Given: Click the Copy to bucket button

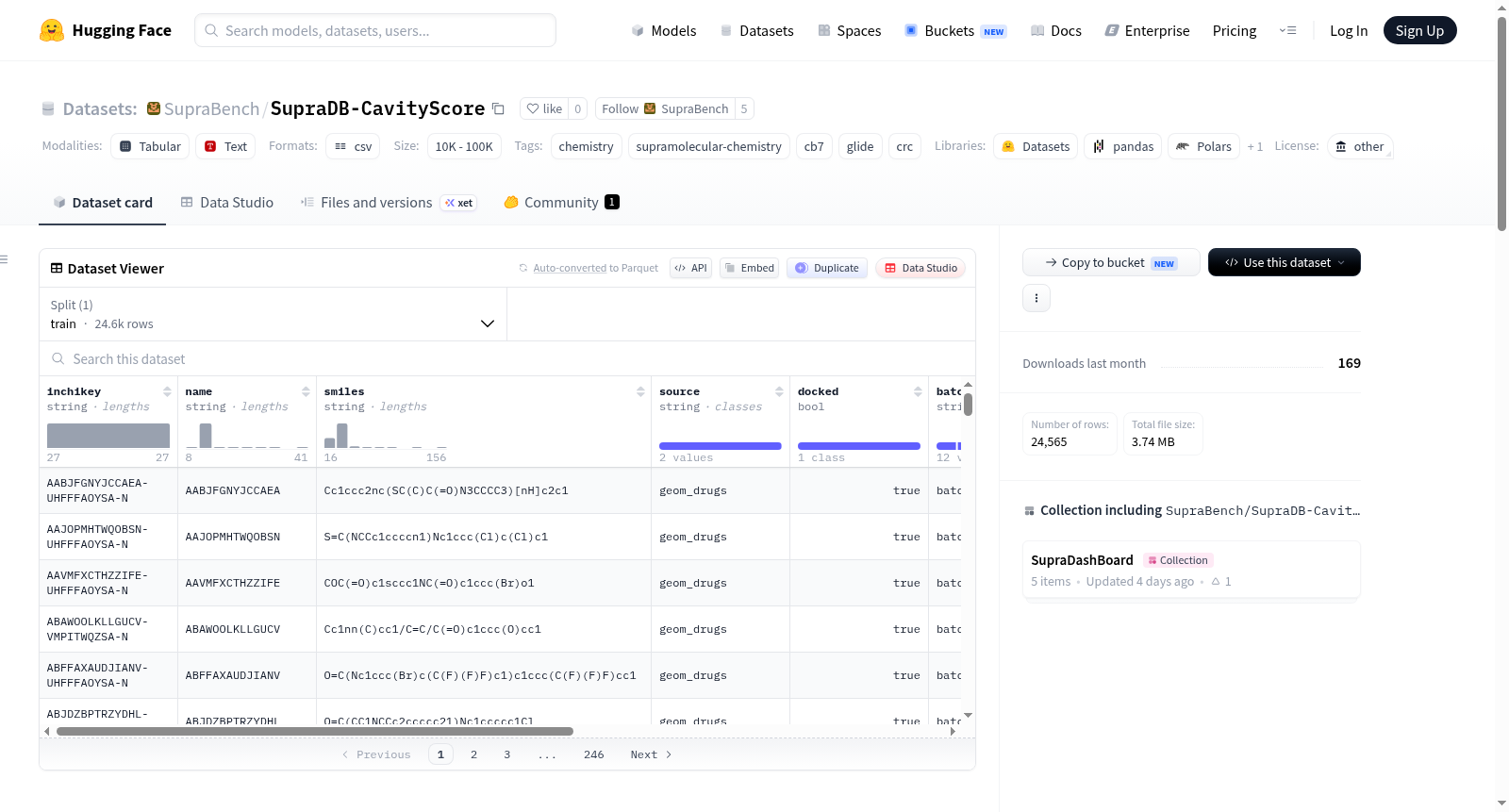Looking at the screenshot, I should pyautogui.click(x=1111, y=262).
